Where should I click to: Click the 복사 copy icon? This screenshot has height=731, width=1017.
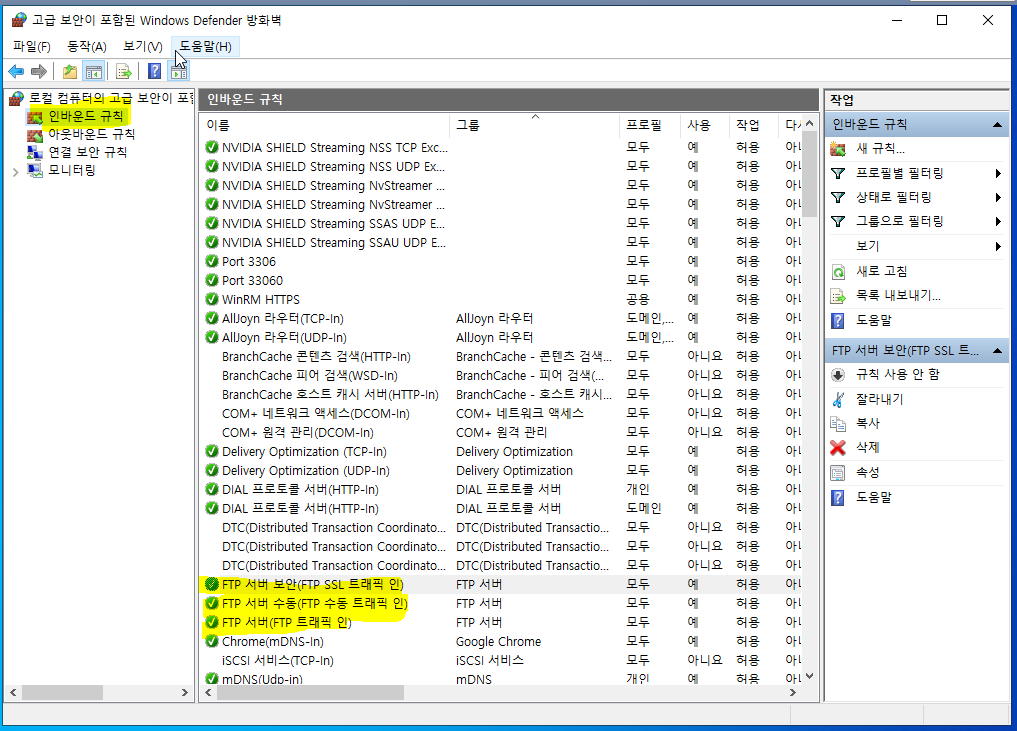[838, 424]
